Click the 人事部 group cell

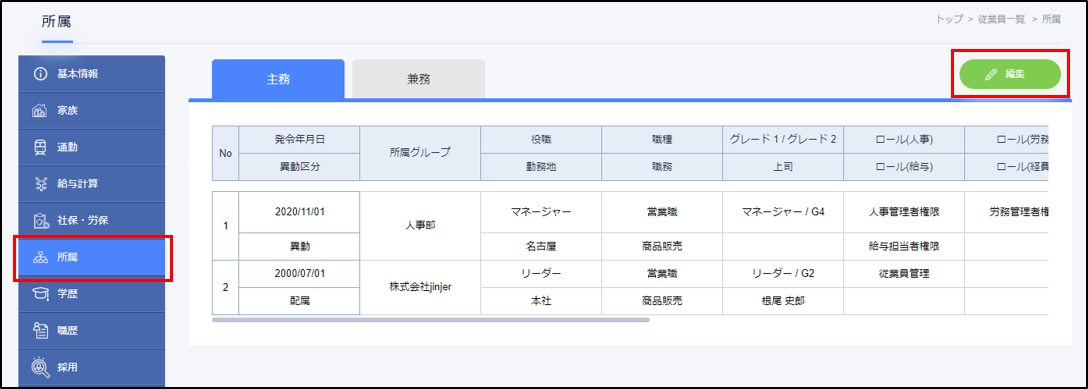[420, 226]
